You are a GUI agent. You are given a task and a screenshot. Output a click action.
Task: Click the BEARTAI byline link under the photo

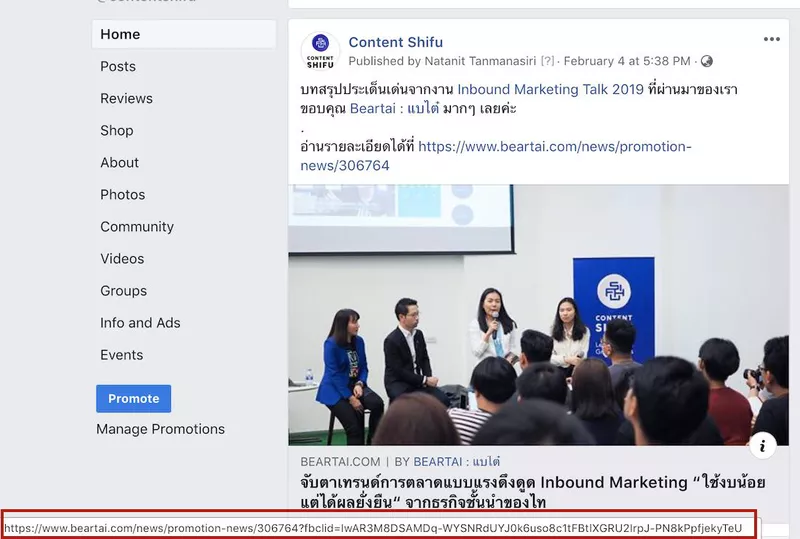457,462
